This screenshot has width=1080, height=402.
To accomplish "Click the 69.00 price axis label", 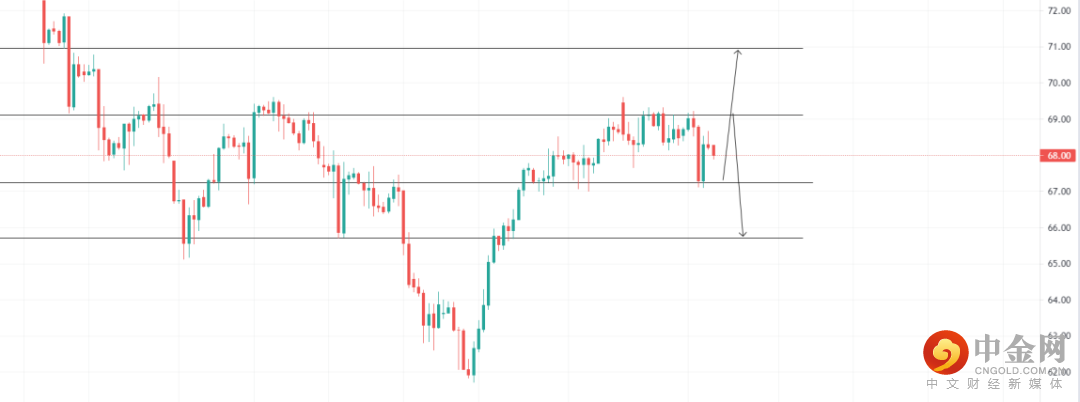I will point(1057,119).
